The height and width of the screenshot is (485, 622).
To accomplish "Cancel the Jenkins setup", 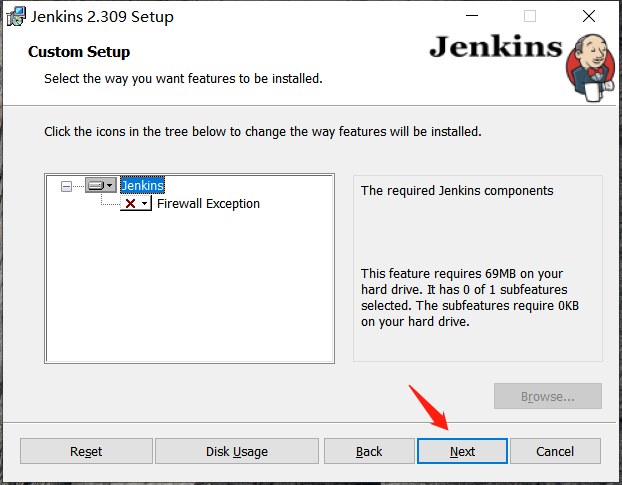I will [x=555, y=451].
